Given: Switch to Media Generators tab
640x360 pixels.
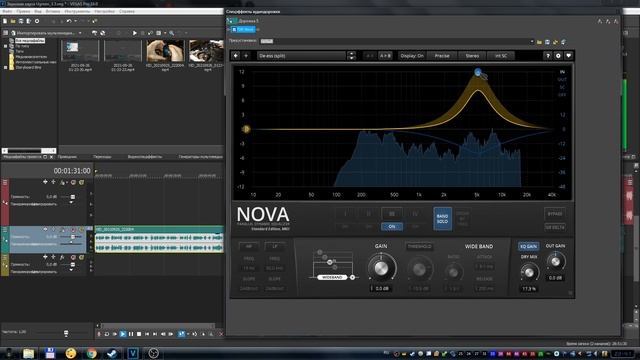Looking at the screenshot, I should [x=200, y=157].
